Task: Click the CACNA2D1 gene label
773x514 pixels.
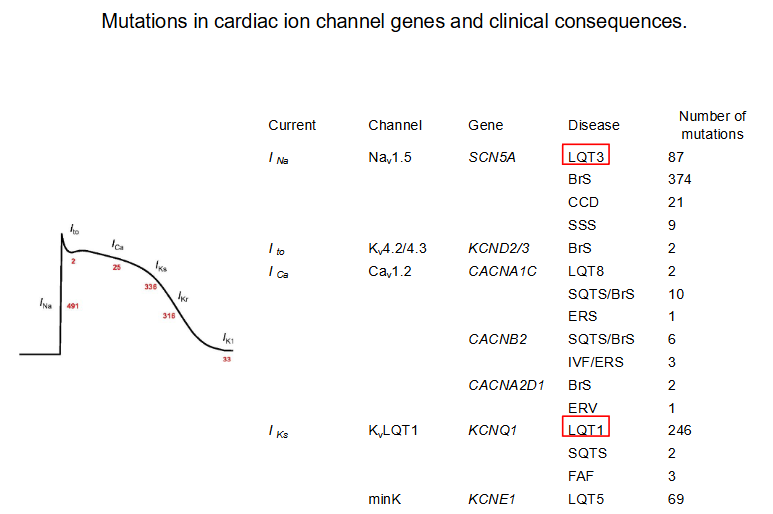Action: [505, 385]
